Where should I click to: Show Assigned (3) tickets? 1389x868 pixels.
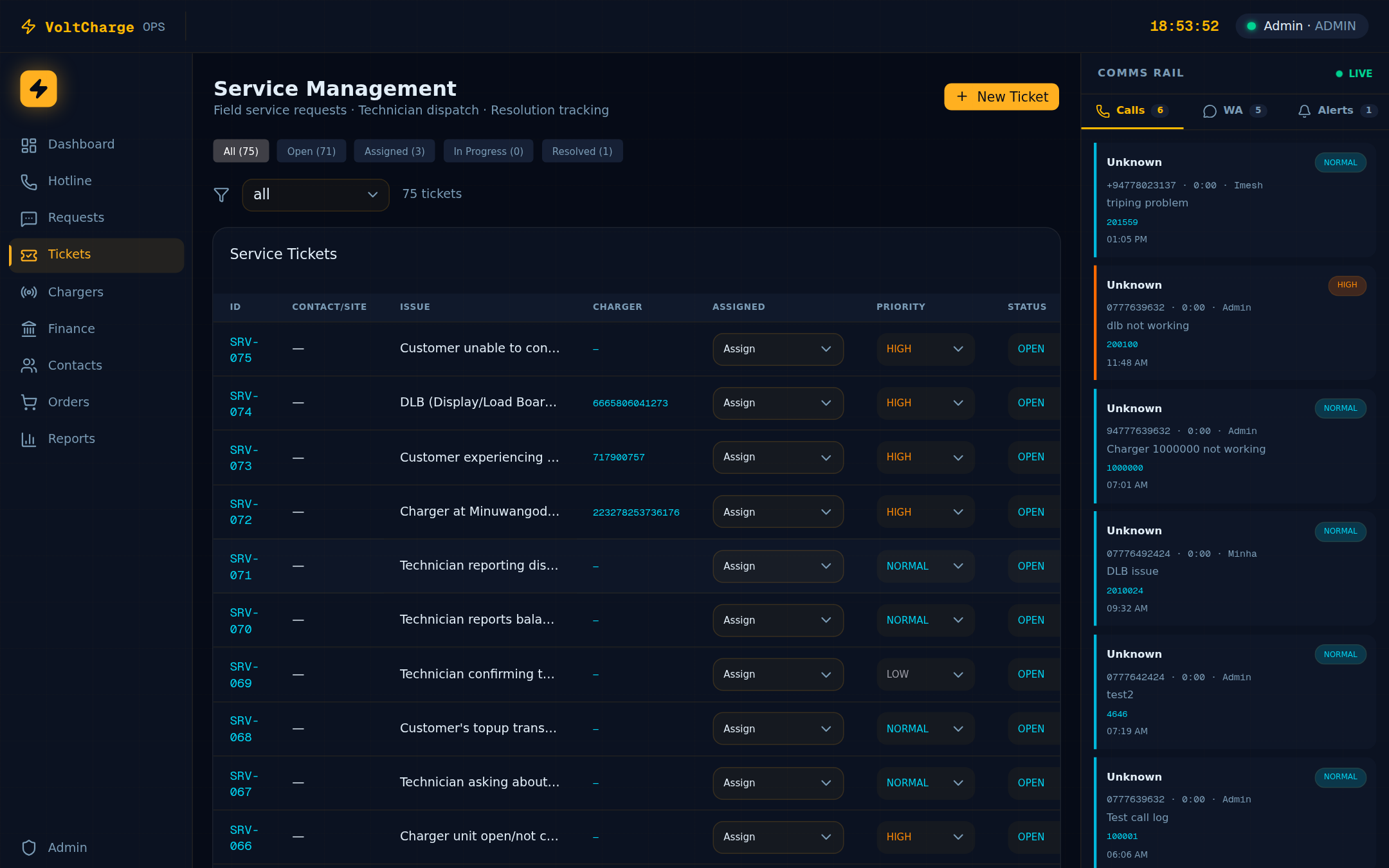pyautogui.click(x=394, y=152)
